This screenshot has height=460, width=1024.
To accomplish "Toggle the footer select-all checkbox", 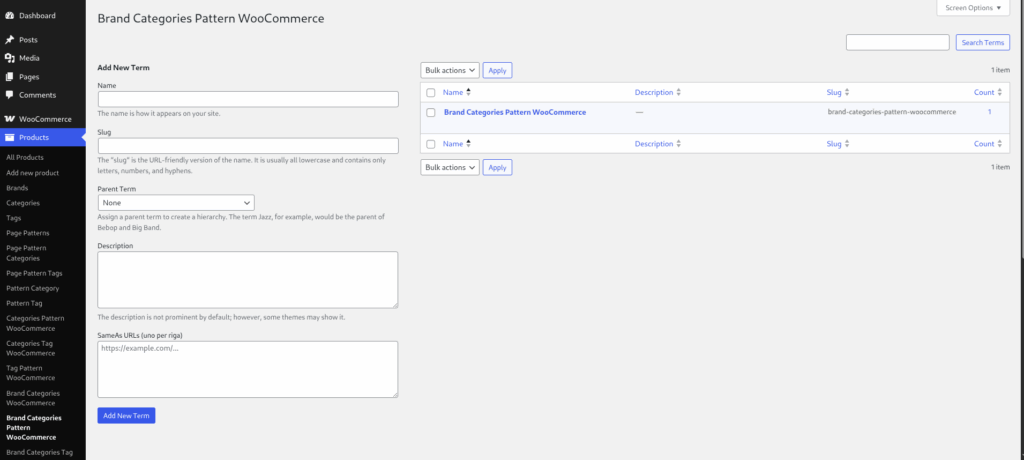I will [431, 144].
